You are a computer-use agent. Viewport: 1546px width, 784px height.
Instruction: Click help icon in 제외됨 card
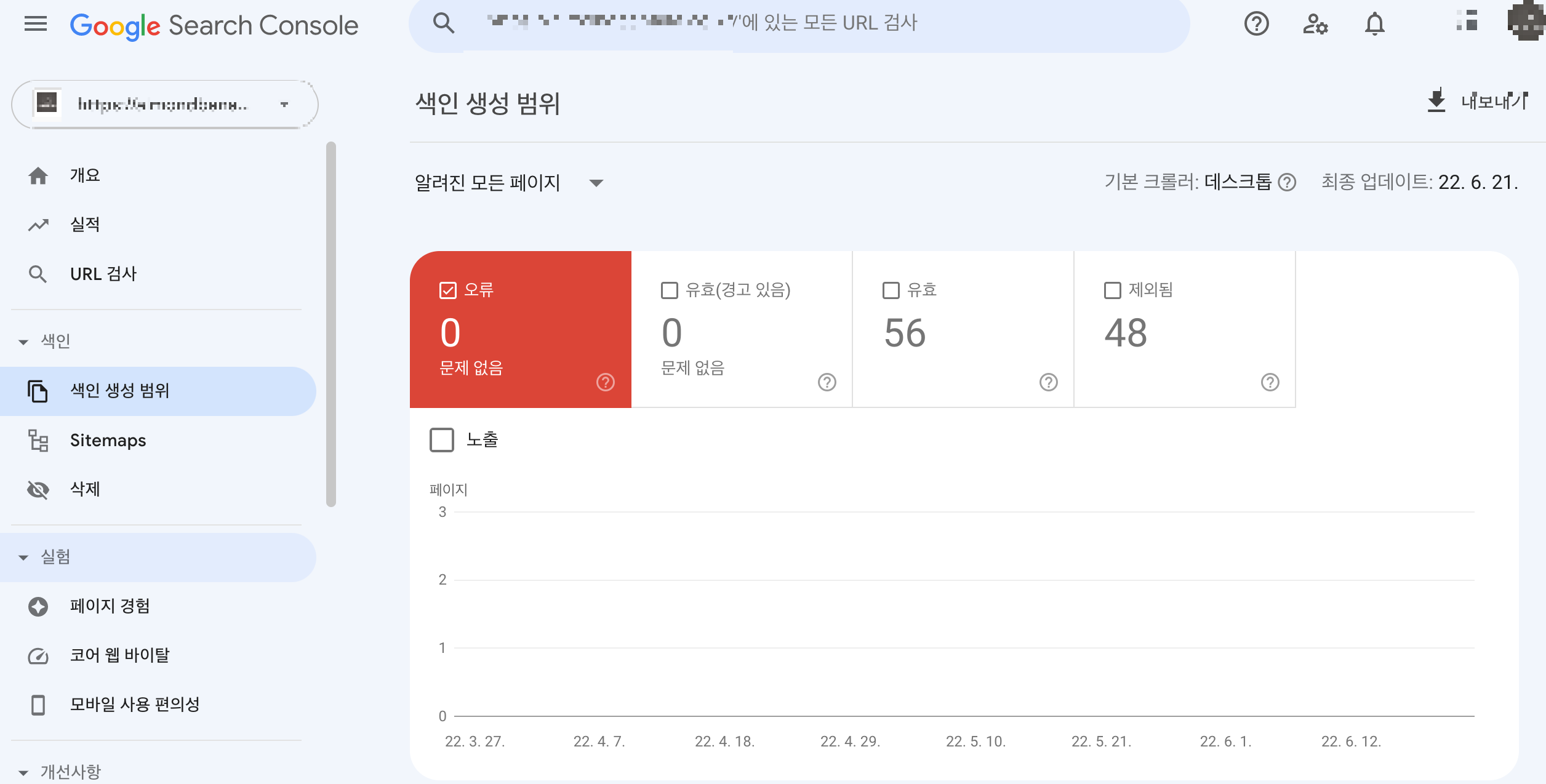(1270, 382)
